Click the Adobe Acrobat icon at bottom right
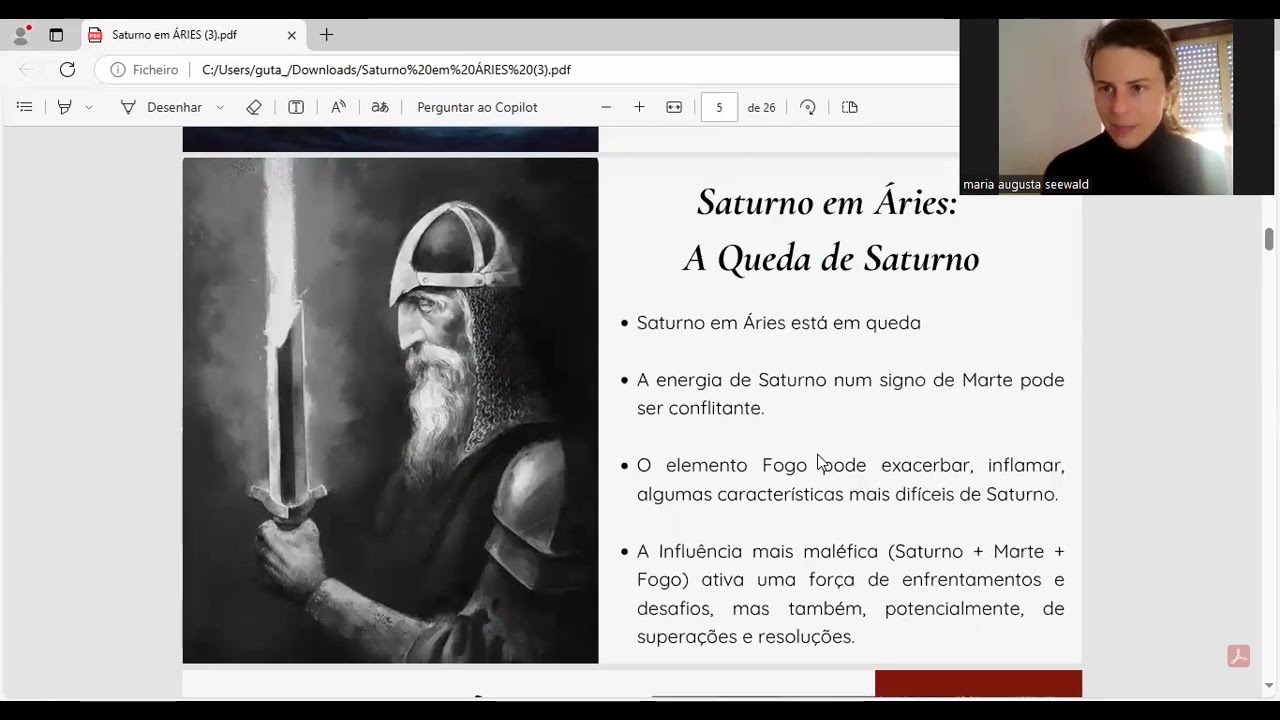The height and width of the screenshot is (720, 1280). pyautogui.click(x=1239, y=656)
